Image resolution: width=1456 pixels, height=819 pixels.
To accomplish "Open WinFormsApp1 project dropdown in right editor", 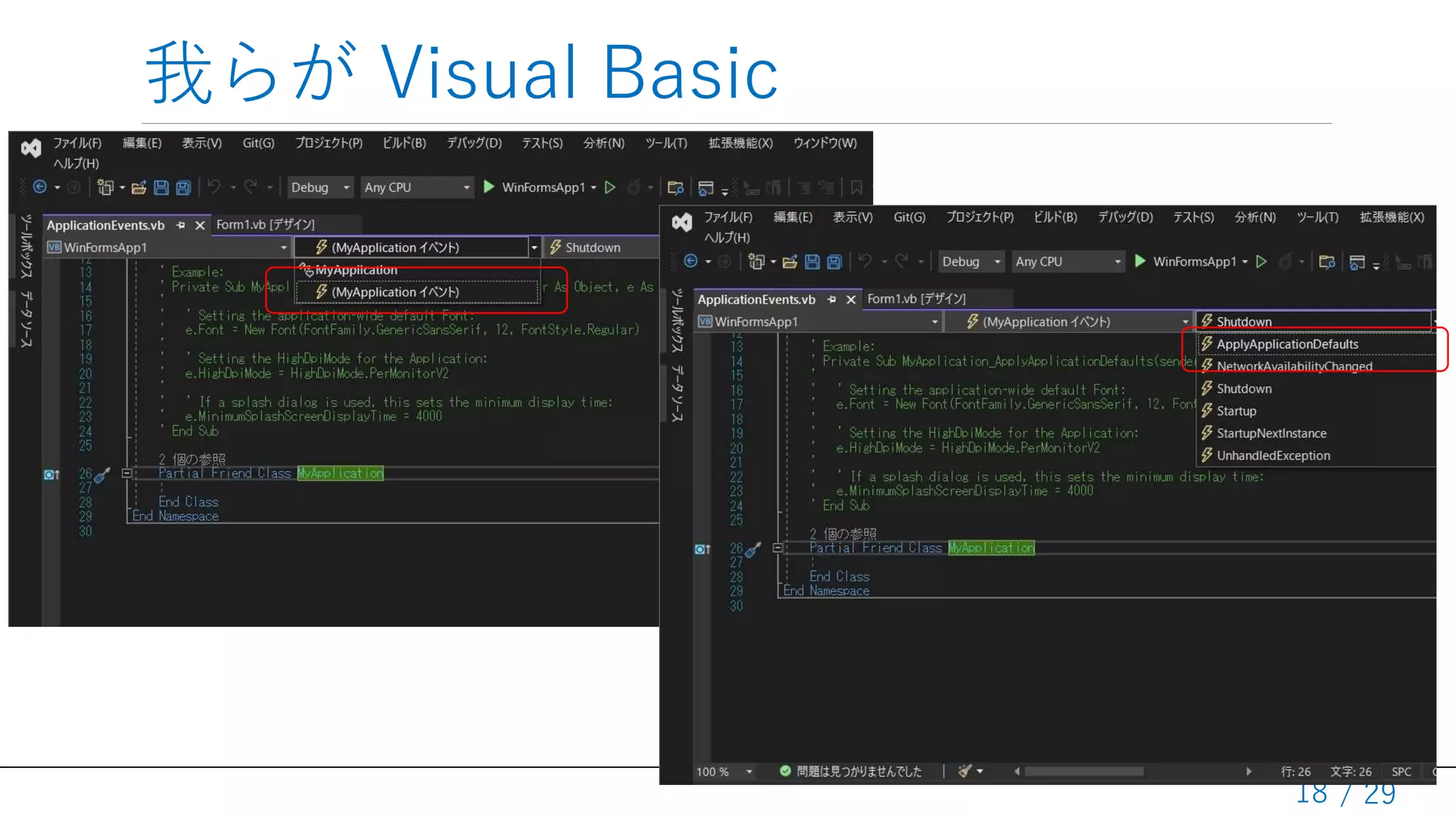I will (819, 322).
